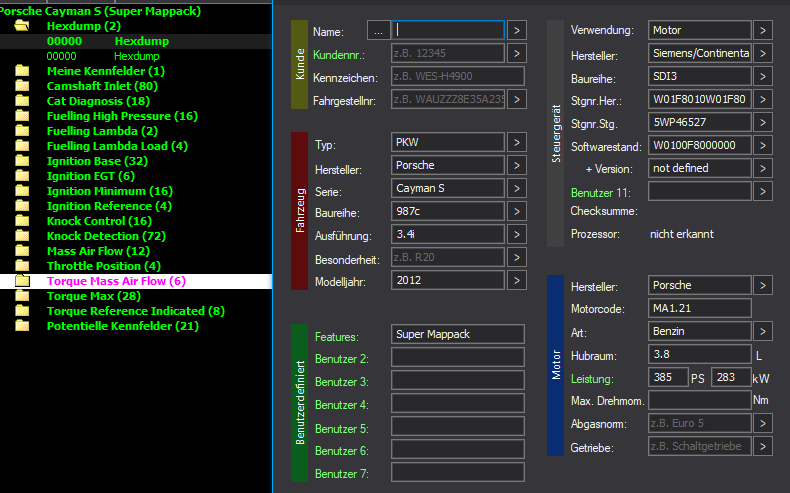The image size is (790, 493).
Task: Click folder icon beside Knock Detection (72)
Action: pos(22,236)
